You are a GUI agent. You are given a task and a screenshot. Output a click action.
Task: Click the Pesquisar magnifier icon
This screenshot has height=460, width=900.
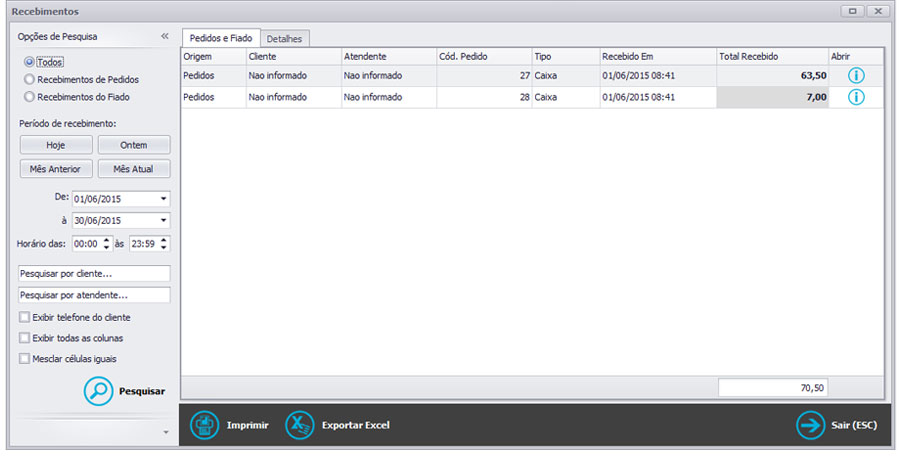[x=98, y=392]
